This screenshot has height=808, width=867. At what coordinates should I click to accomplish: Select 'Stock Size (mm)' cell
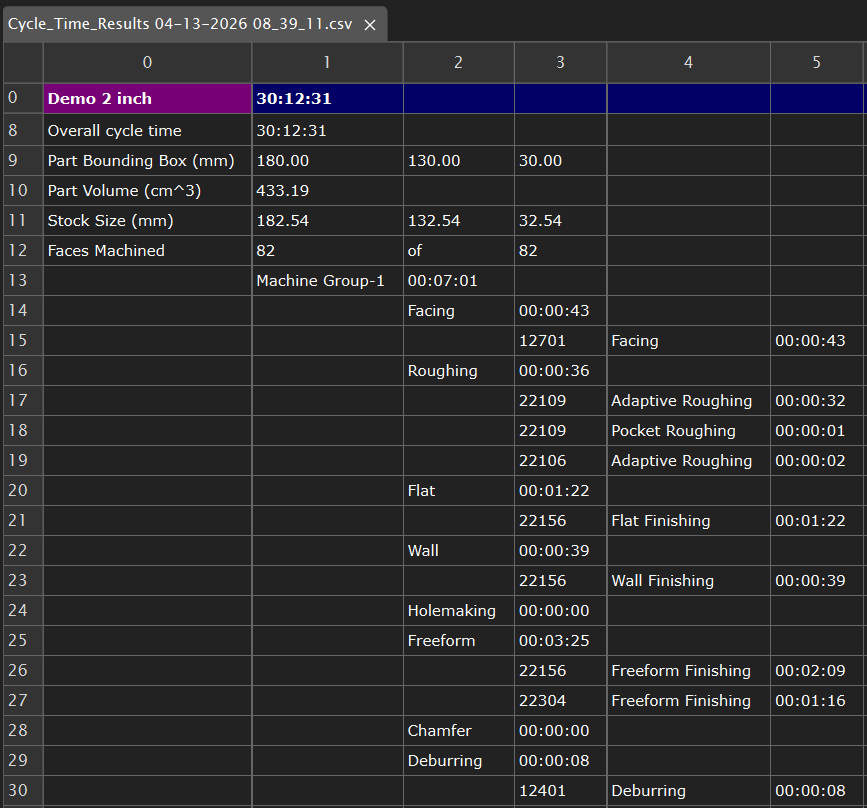click(147, 221)
